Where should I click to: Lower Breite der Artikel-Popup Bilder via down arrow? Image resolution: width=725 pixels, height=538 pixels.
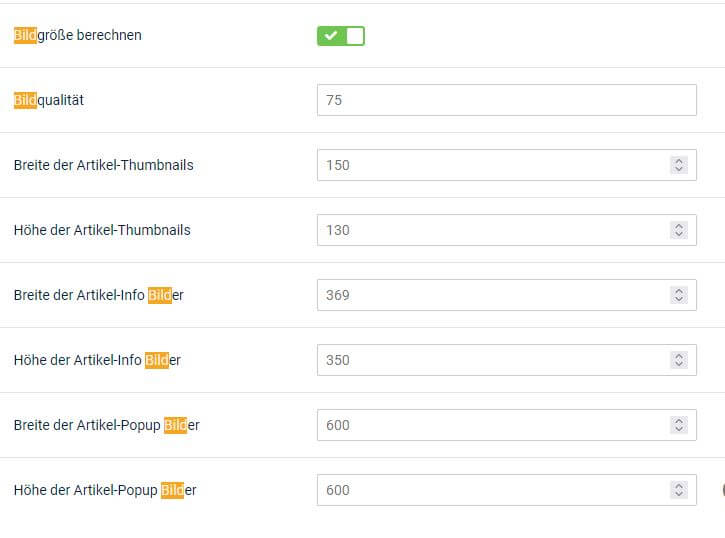pyautogui.click(x=679, y=429)
